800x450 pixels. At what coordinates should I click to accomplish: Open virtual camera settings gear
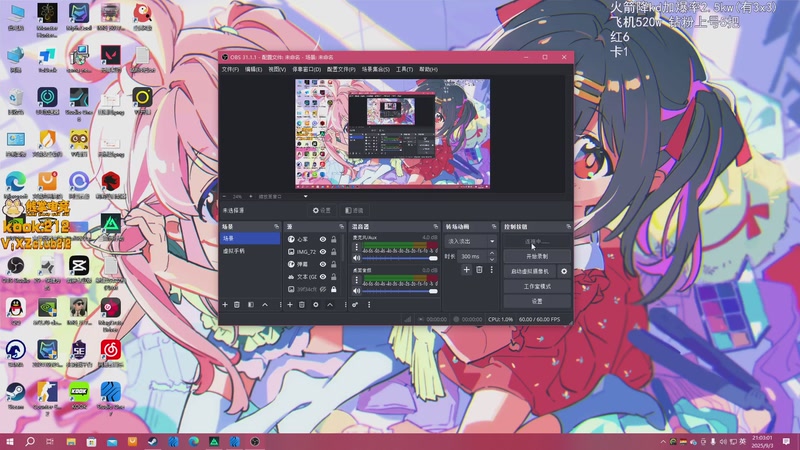[564, 271]
